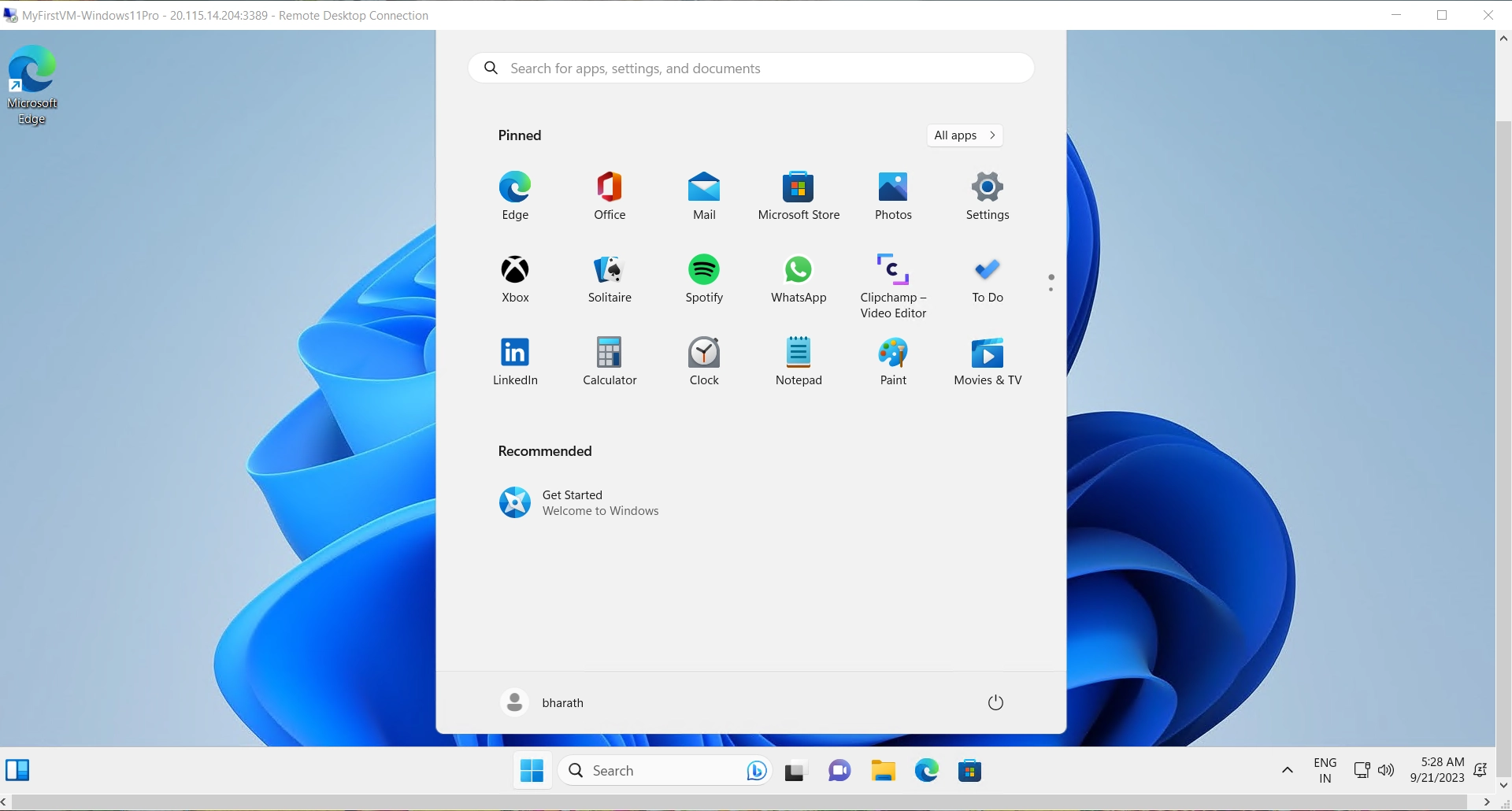Open the Calculator app
1512x811 pixels.
click(x=610, y=361)
